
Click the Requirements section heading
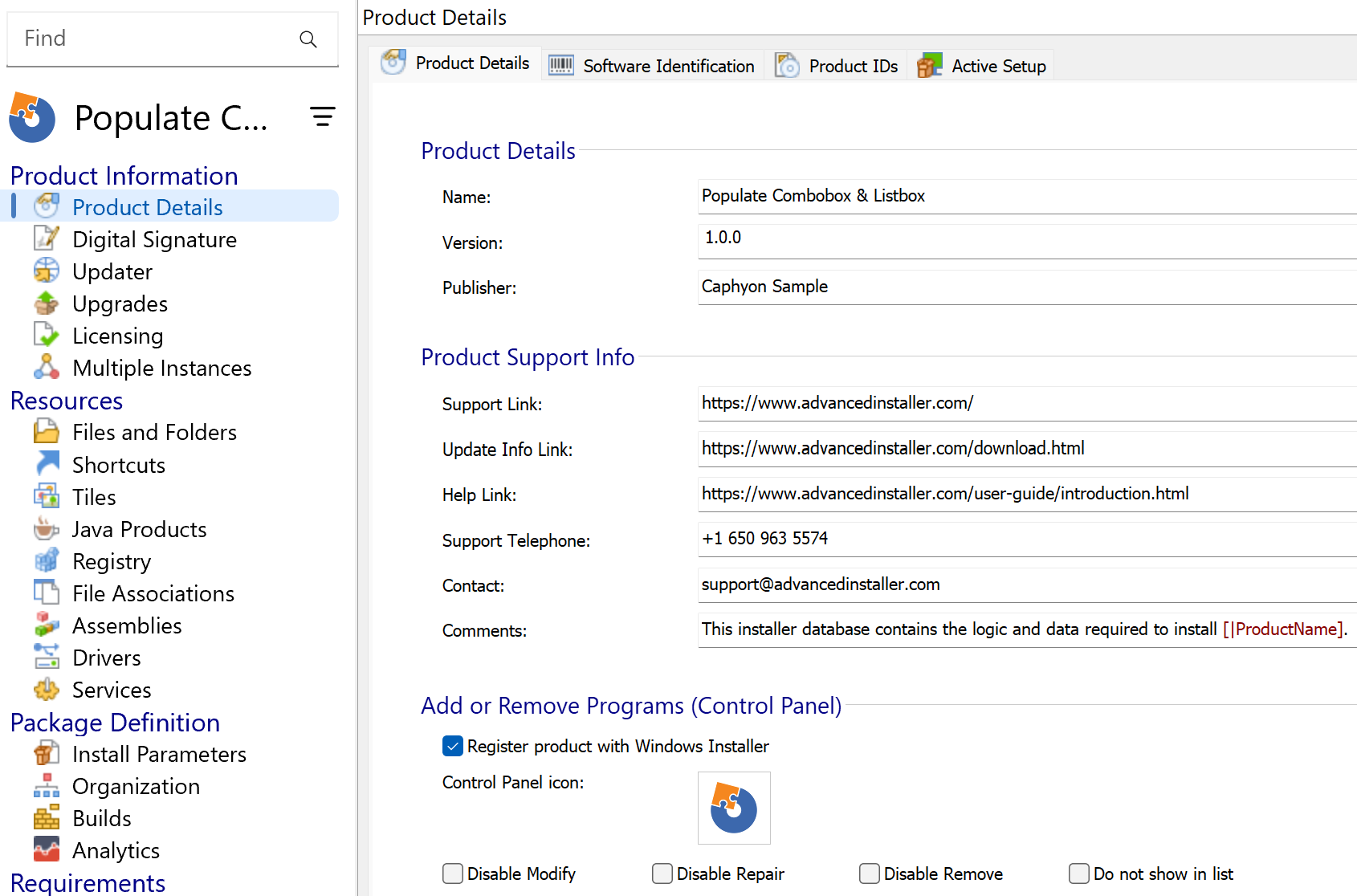[88, 882]
